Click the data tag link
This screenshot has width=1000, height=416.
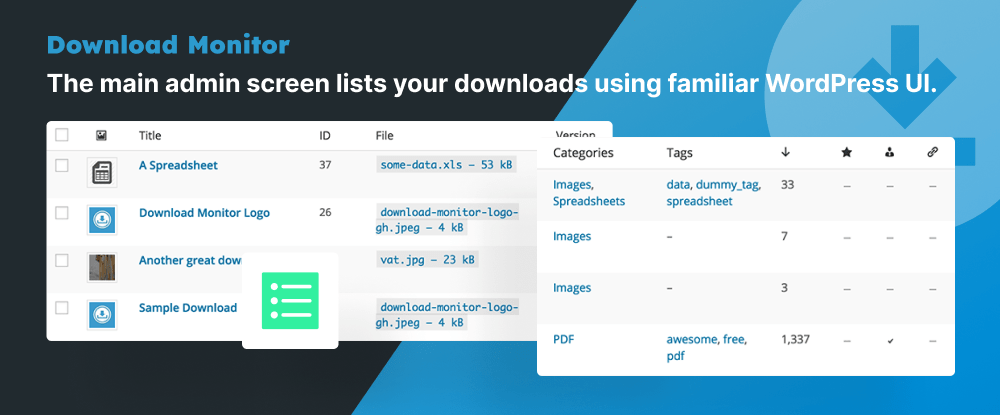[x=678, y=185]
